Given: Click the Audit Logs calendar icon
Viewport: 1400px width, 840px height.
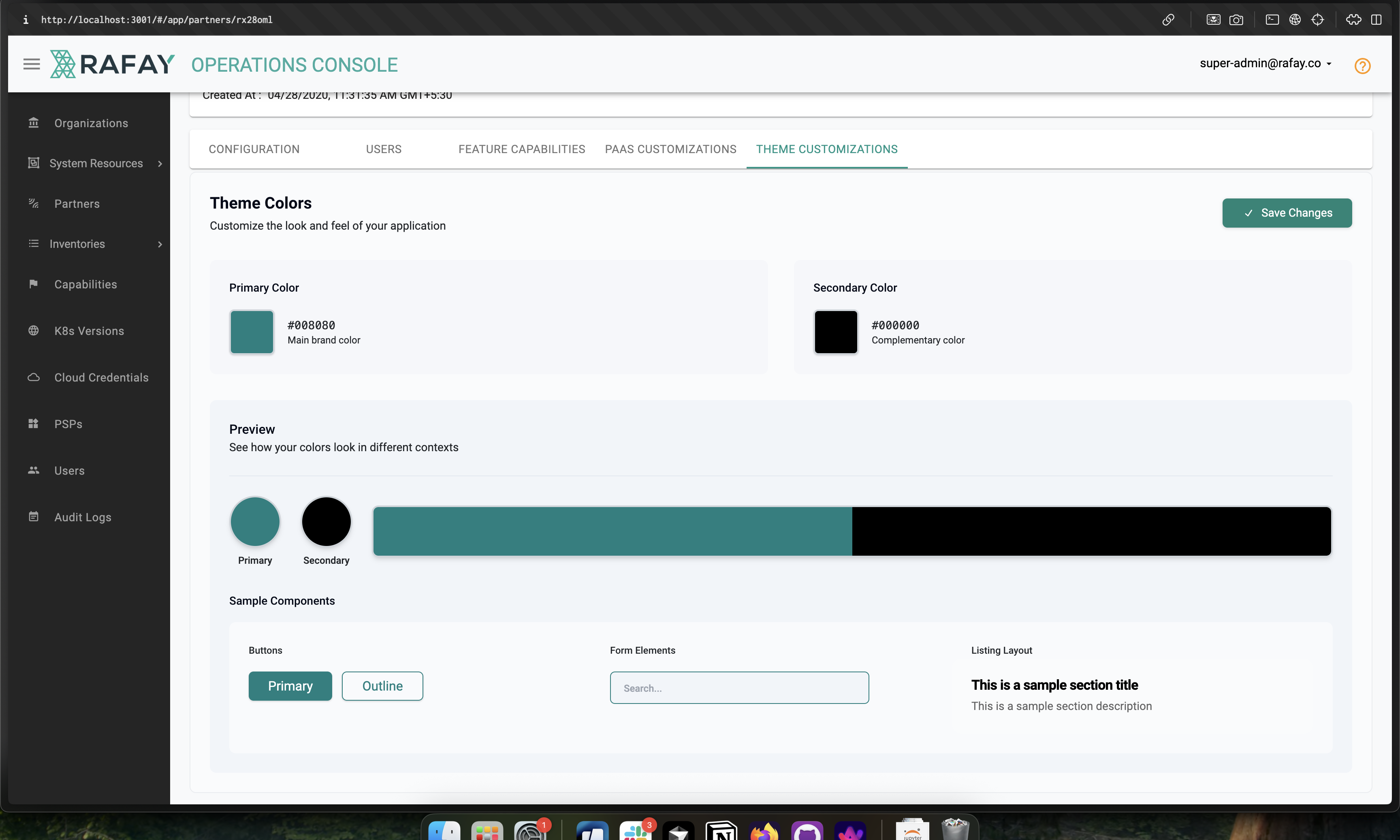Looking at the screenshot, I should click(33, 516).
